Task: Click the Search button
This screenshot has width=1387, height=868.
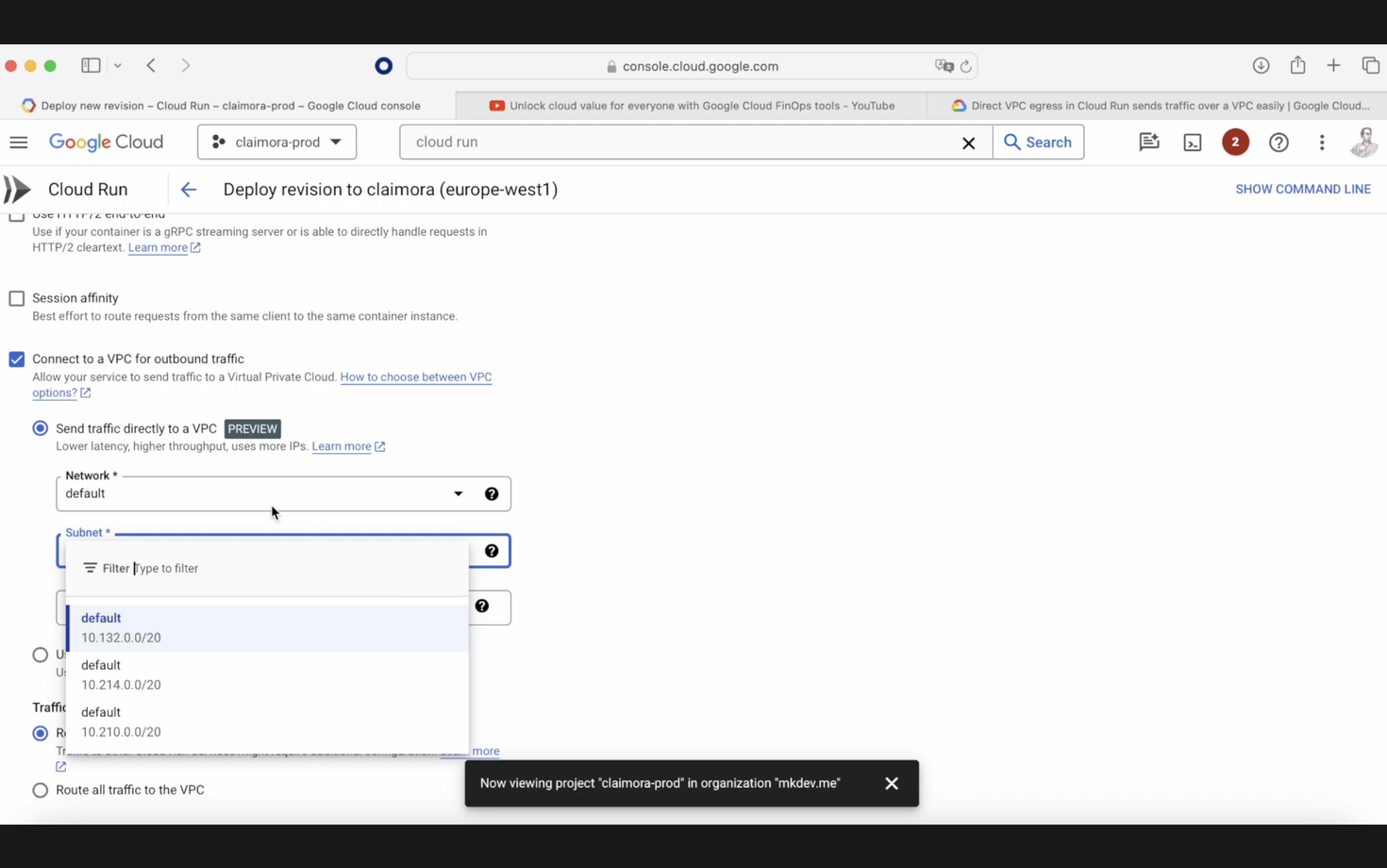Action: (x=1038, y=142)
